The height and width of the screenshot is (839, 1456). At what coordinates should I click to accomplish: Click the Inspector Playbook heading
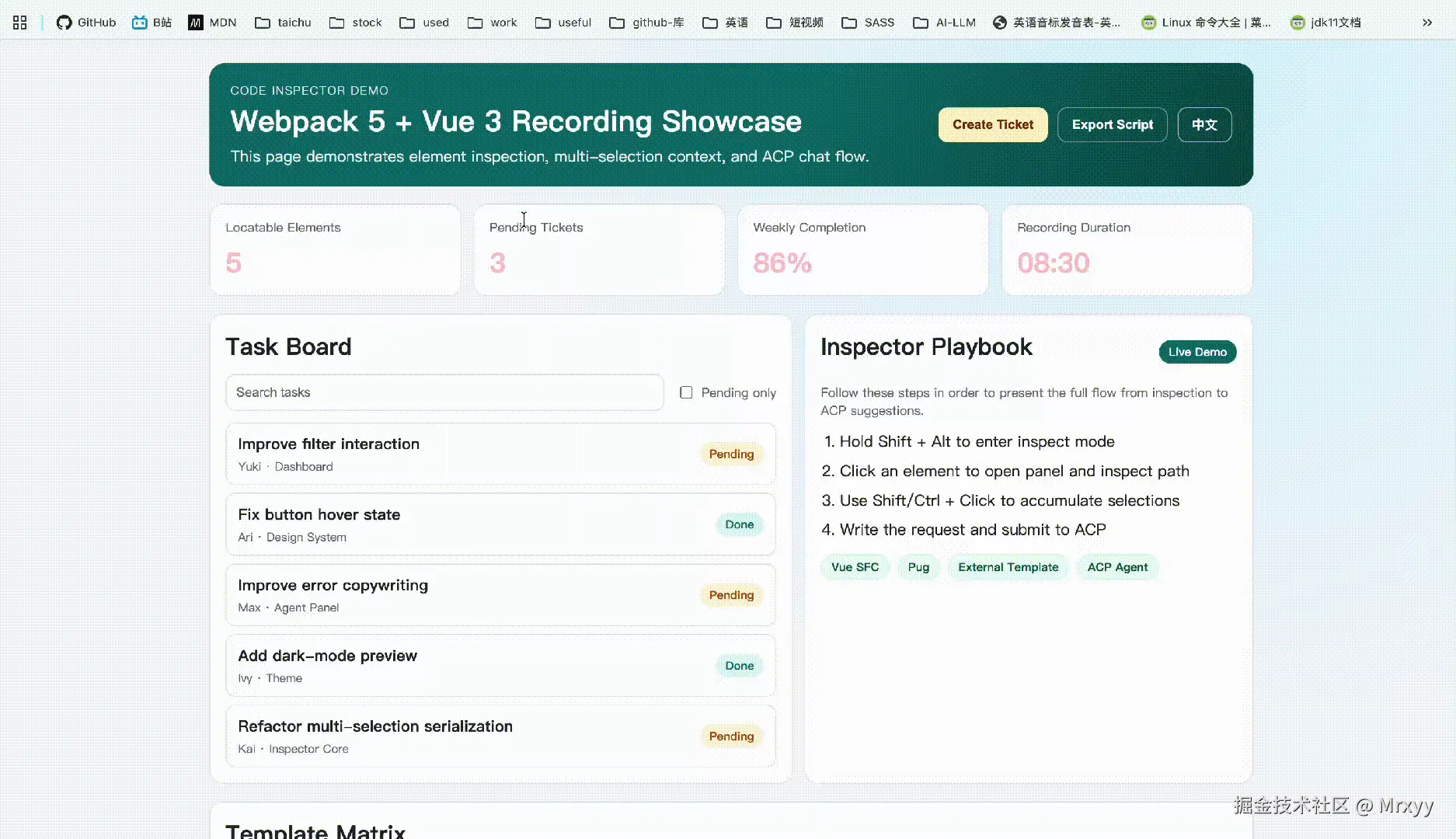pyautogui.click(x=926, y=346)
